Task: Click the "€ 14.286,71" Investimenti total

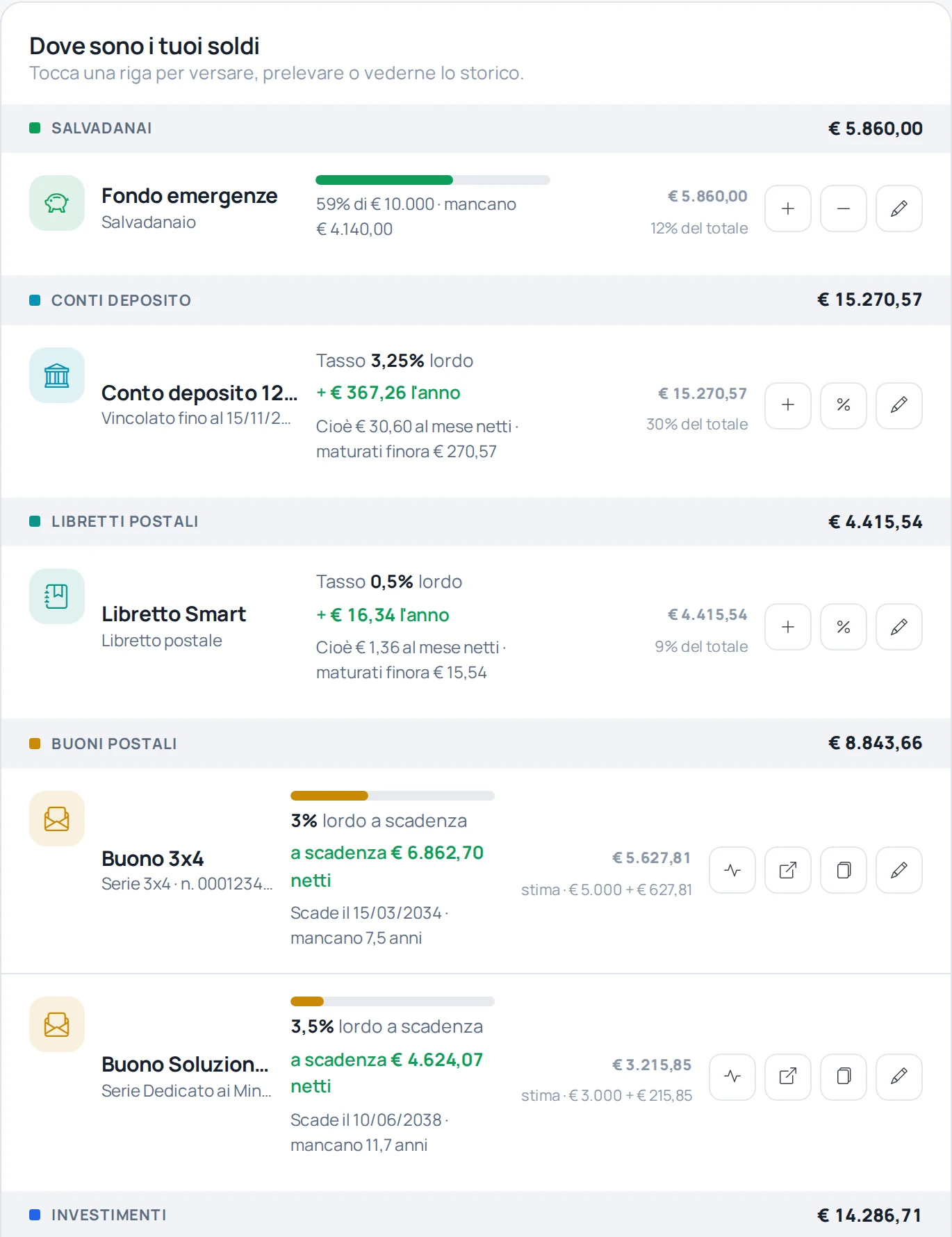Action: pos(870,1215)
